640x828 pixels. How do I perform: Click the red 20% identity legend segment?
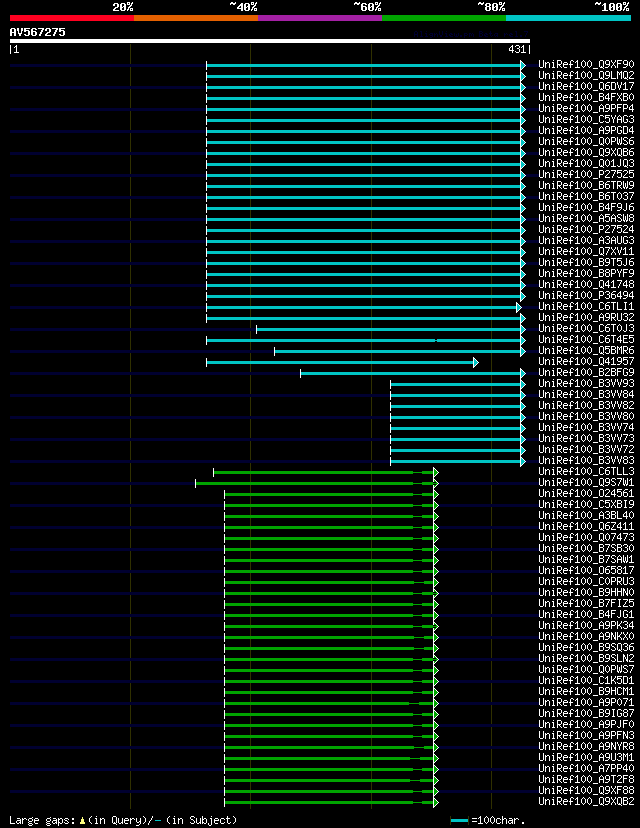pos(72,18)
